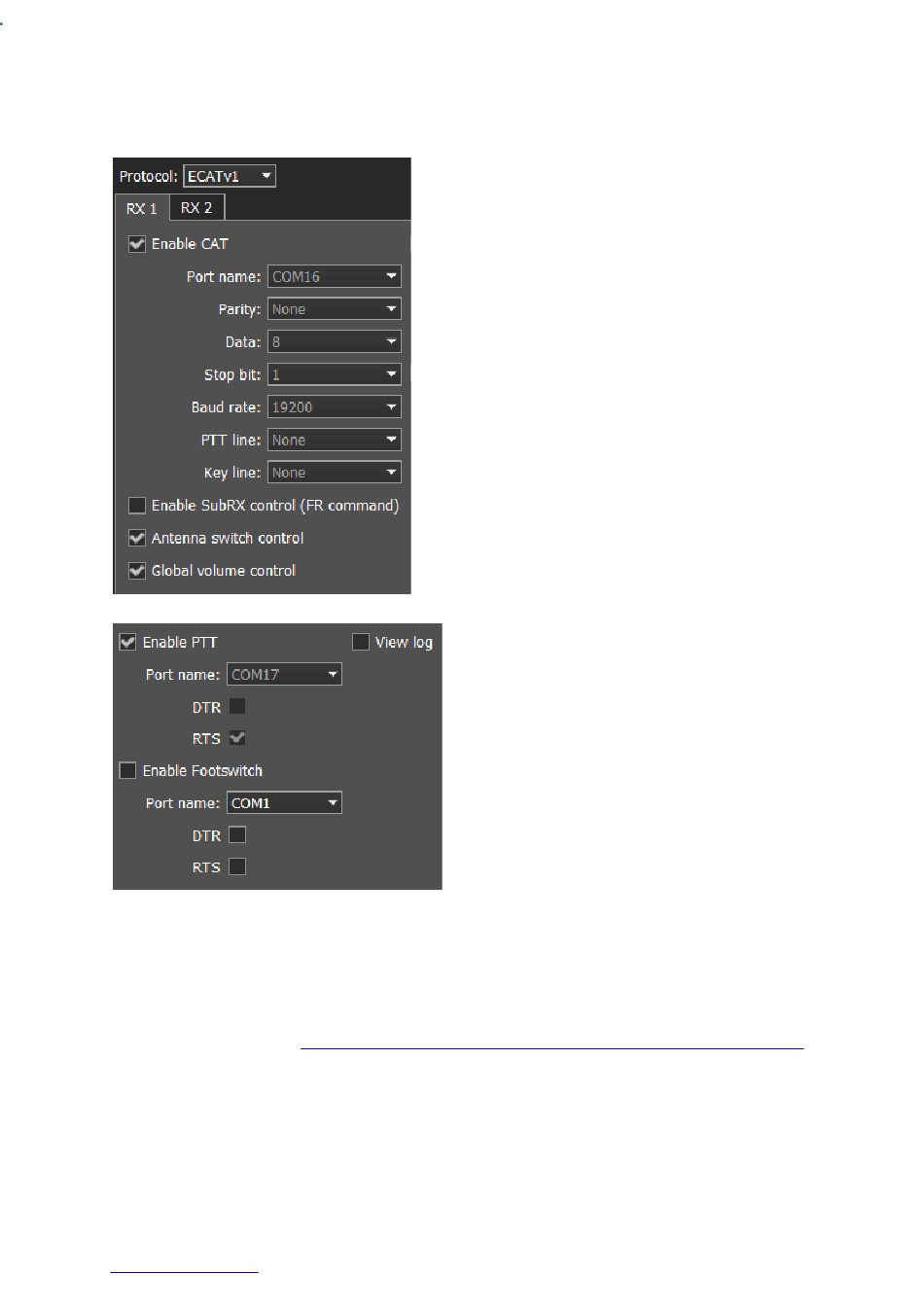Enable SubRX control (FR command) checkbox

pos(137,506)
